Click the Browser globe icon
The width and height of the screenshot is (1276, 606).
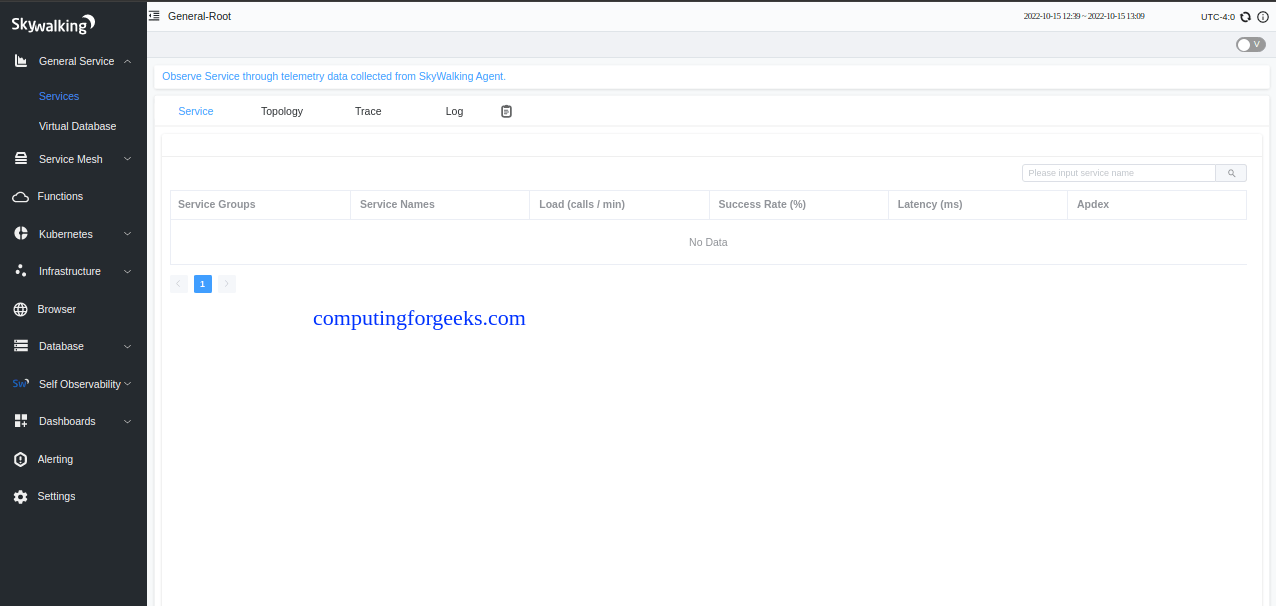pos(20,309)
